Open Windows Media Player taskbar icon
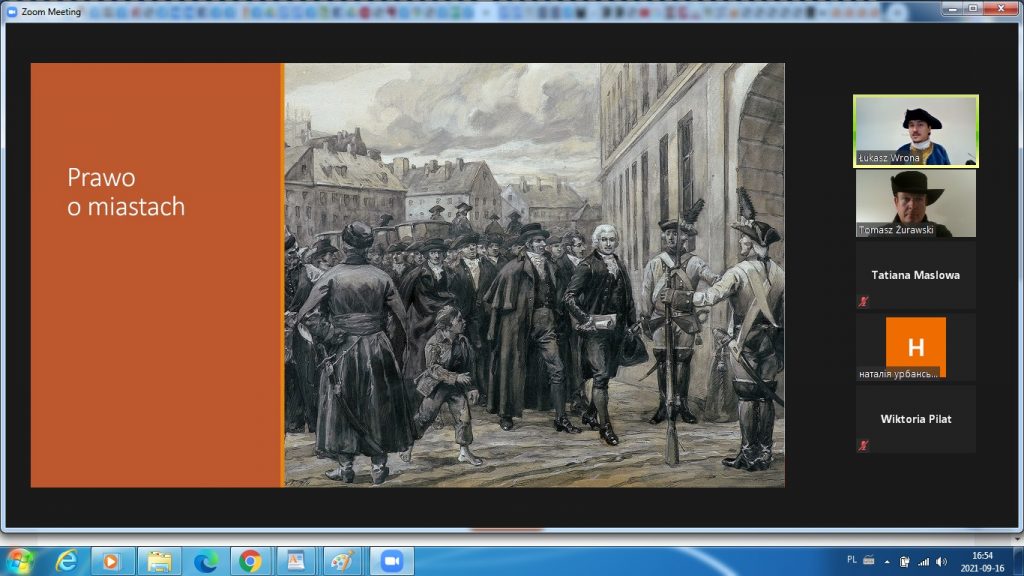Image resolution: width=1024 pixels, height=576 pixels. (x=112, y=561)
